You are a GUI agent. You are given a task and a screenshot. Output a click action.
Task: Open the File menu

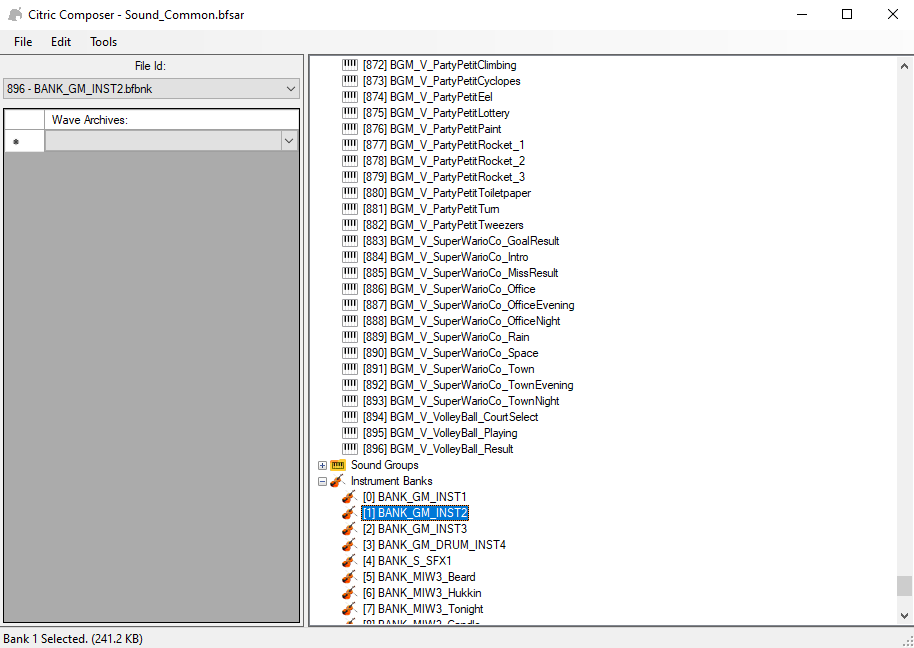23,42
